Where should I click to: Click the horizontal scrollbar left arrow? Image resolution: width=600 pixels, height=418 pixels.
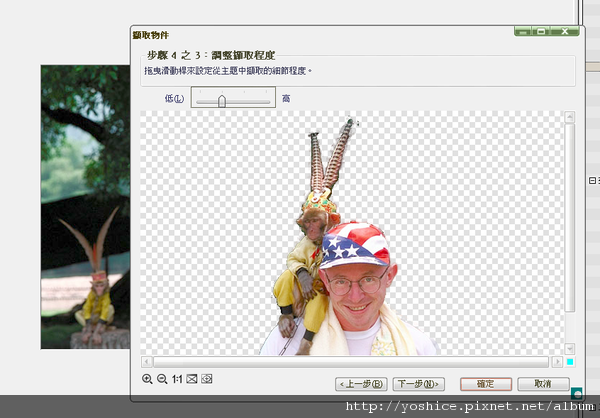[147, 362]
